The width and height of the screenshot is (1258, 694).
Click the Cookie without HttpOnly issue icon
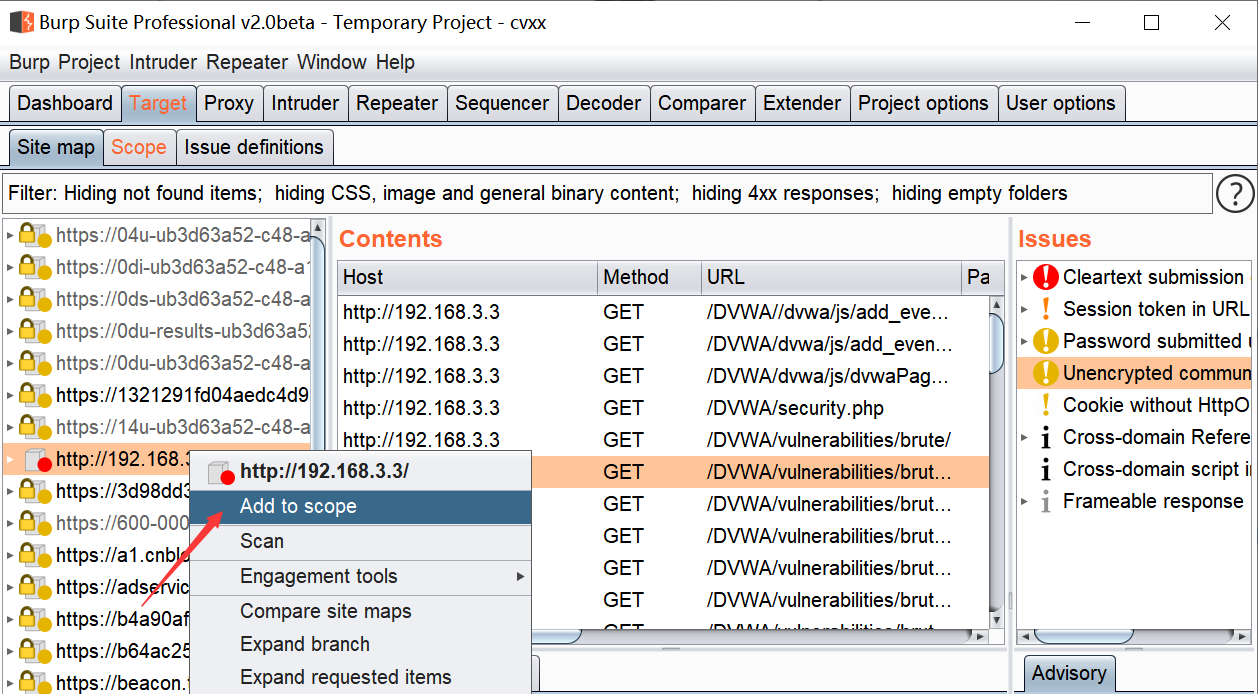point(1046,405)
